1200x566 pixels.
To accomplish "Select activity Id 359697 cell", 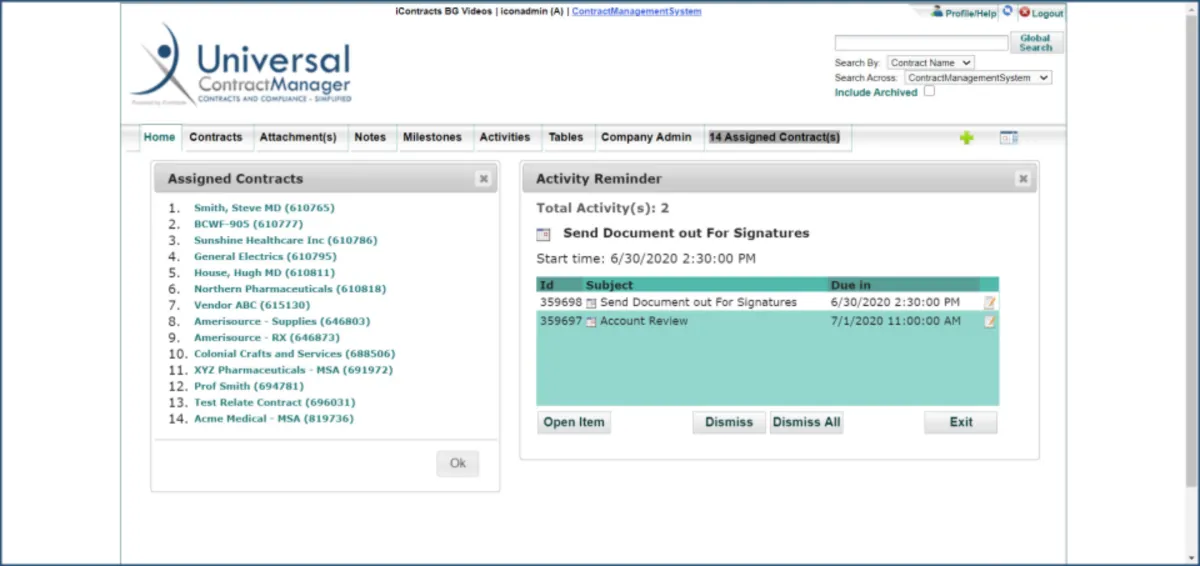I will point(561,321).
